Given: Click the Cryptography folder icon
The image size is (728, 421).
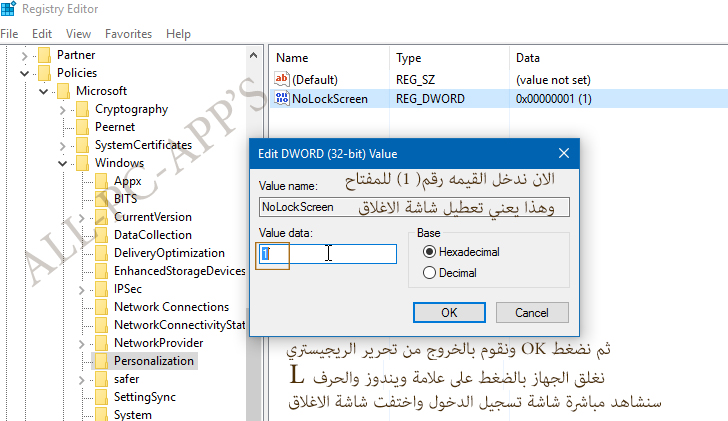Looking at the screenshot, I should 83,109.
